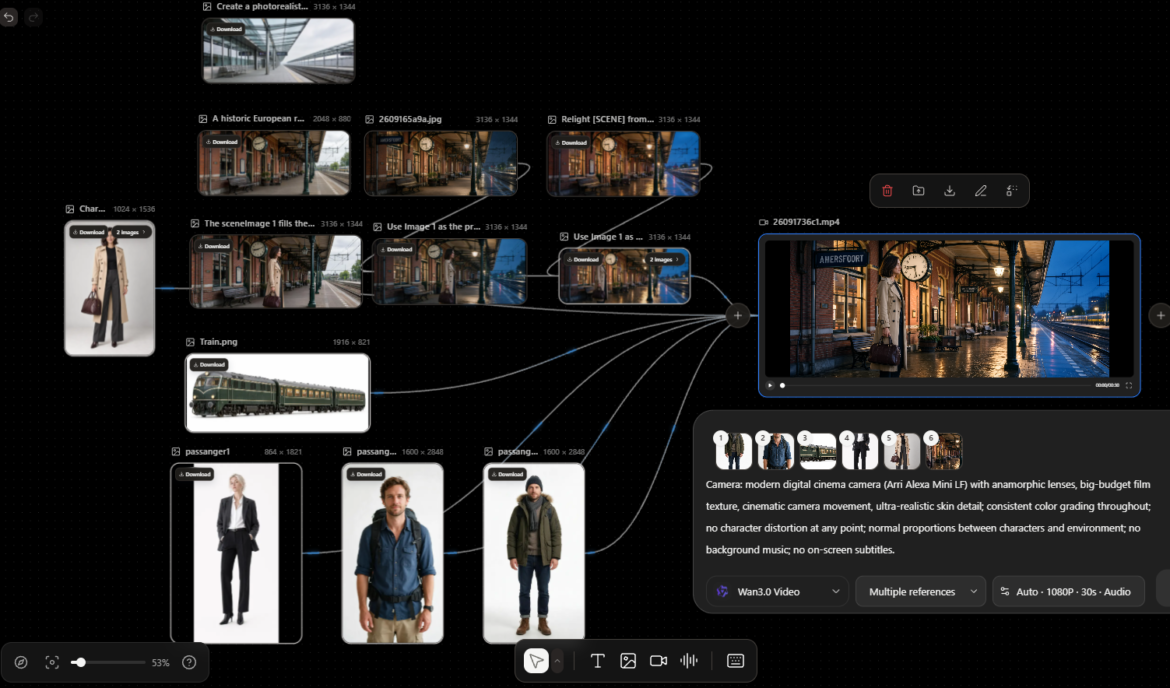Click 'A historic European r...' node title
The width and height of the screenshot is (1170, 688).
coord(258,118)
